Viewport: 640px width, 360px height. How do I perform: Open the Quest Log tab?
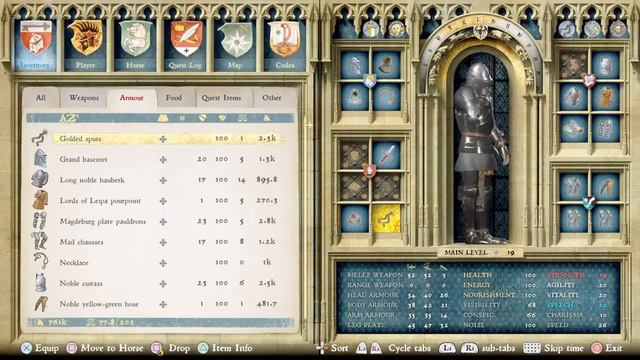click(x=185, y=45)
